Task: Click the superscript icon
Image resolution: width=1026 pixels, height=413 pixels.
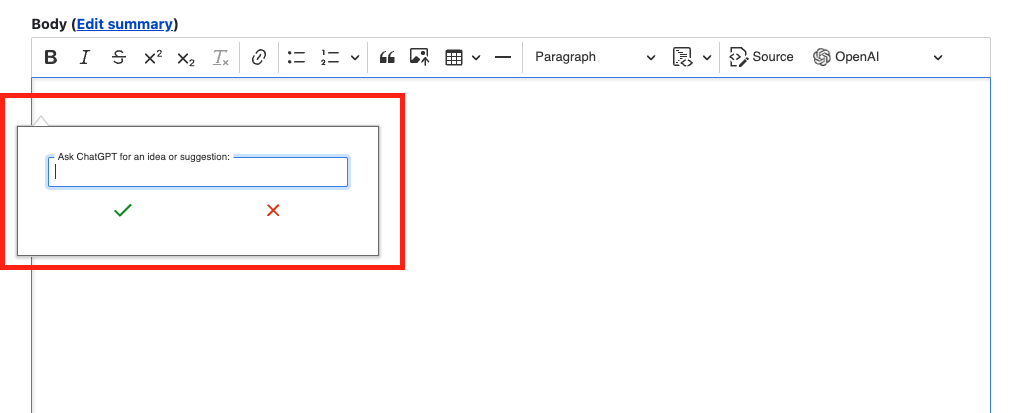Action: [152, 57]
